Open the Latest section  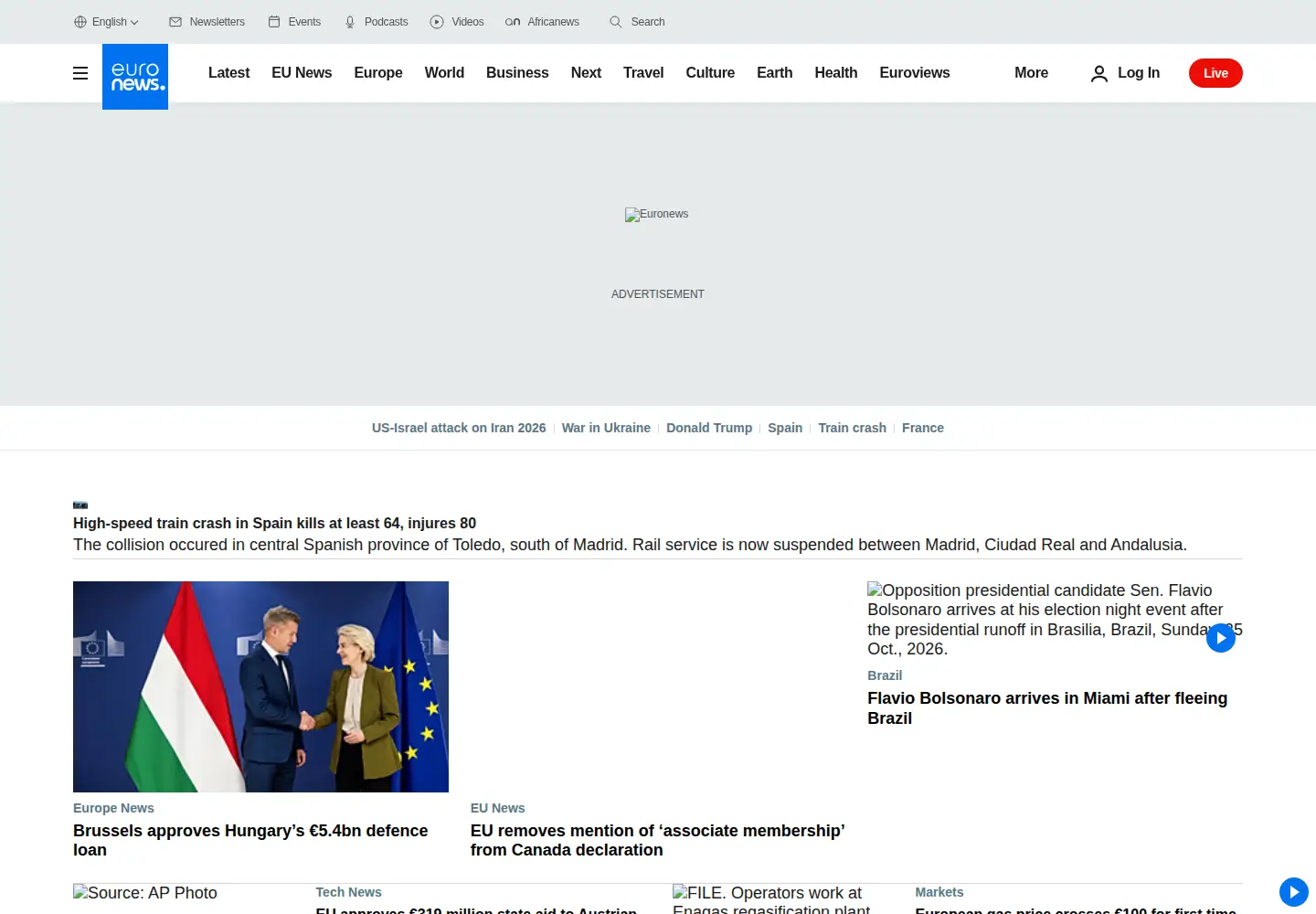(228, 73)
